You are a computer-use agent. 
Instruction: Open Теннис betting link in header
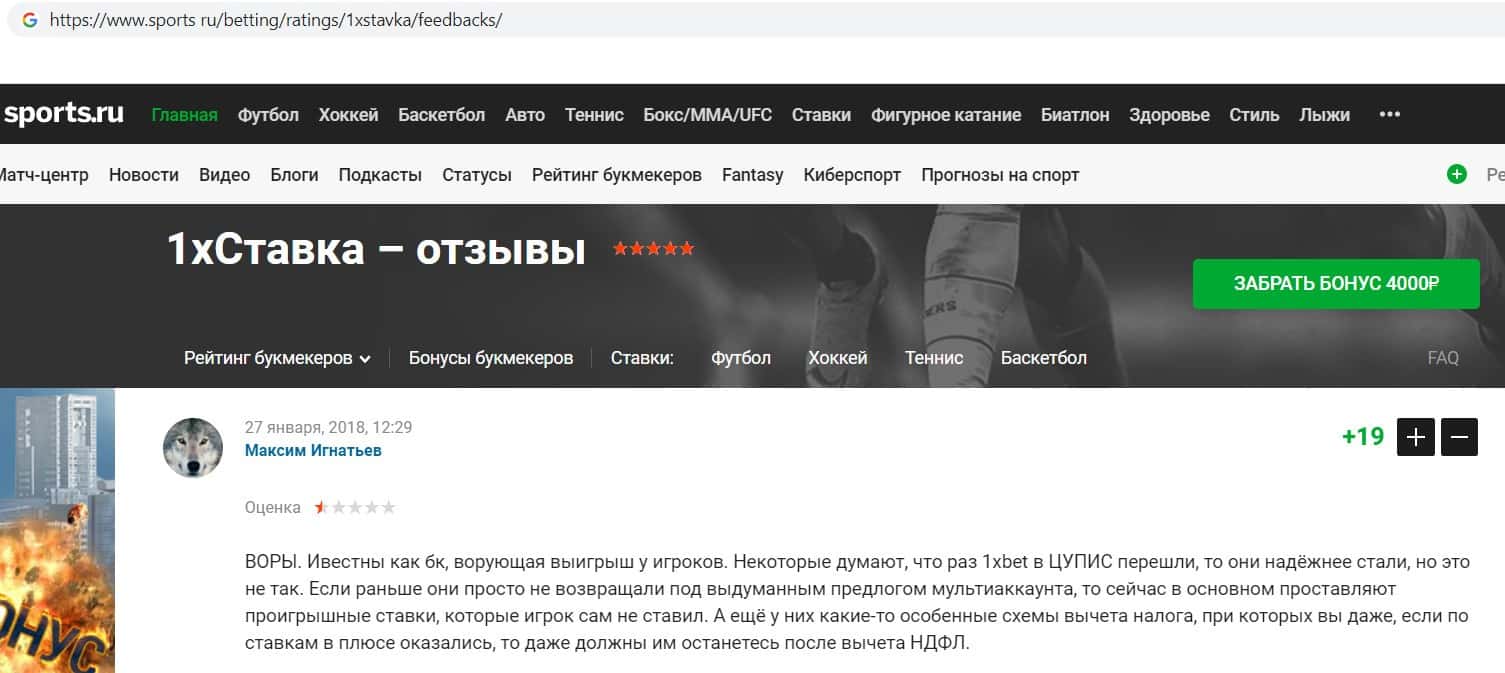point(934,358)
